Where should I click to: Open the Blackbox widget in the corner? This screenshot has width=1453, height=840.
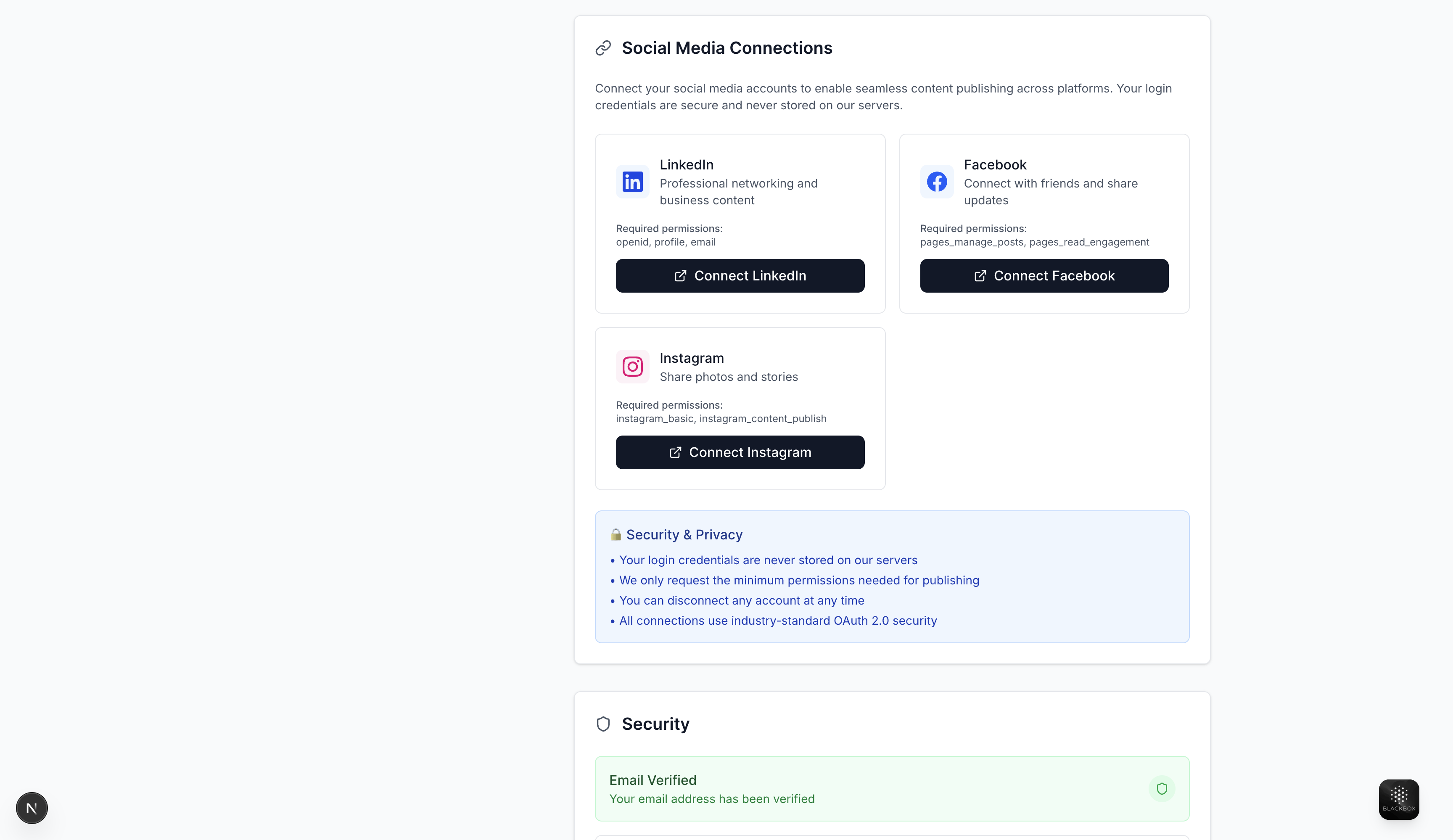[x=1398, y=800]
